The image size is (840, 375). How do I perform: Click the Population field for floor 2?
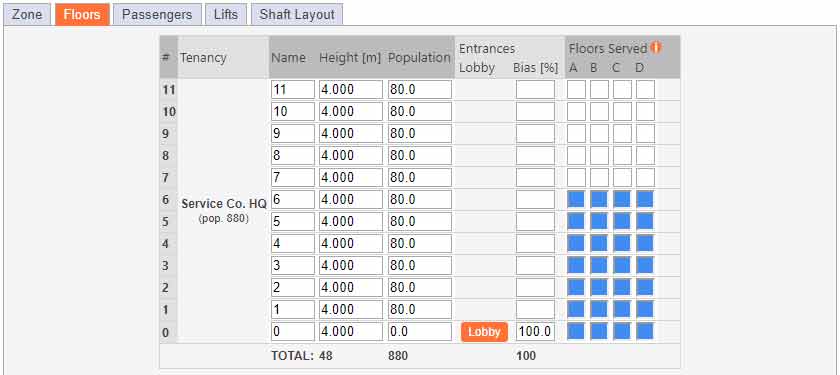(420, 287)
